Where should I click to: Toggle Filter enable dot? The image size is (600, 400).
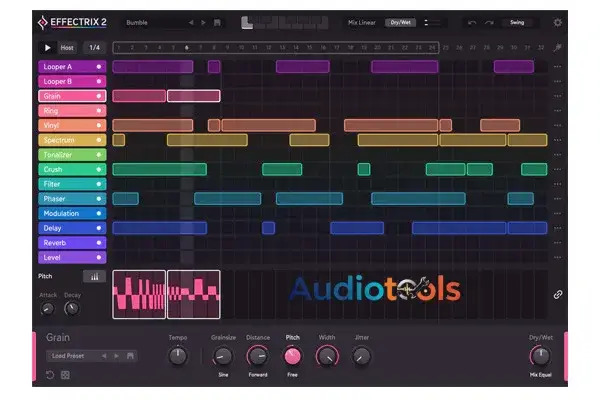pos(99,184)
